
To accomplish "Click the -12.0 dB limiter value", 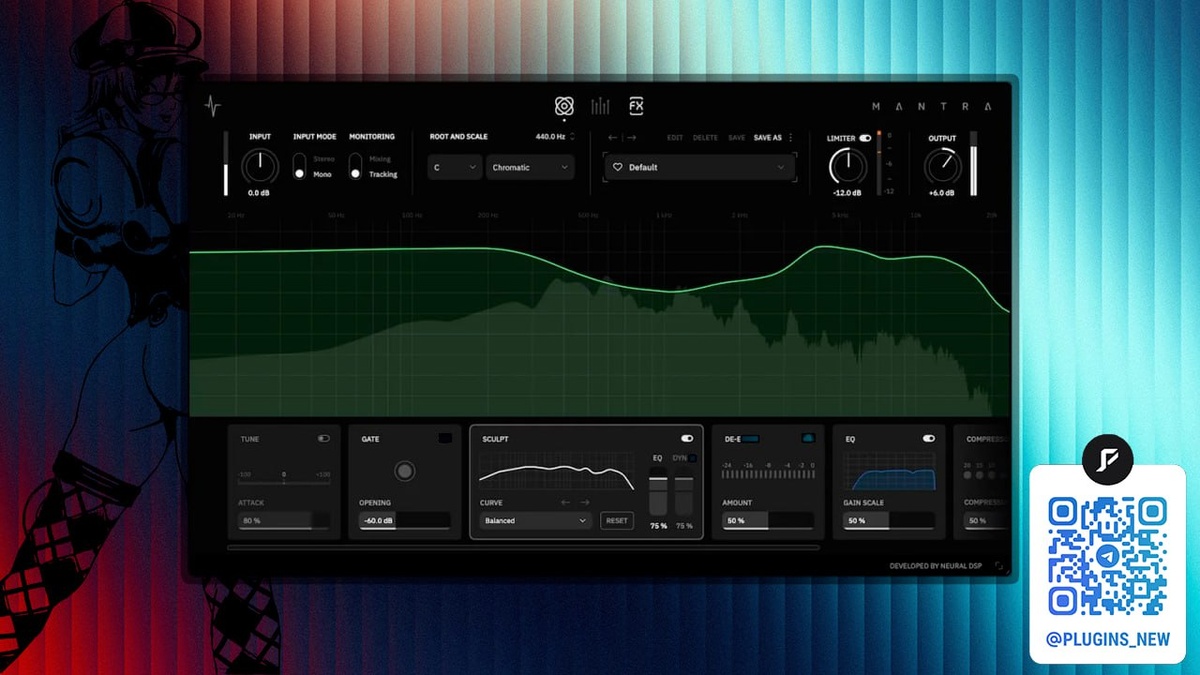I will point(849,193).
